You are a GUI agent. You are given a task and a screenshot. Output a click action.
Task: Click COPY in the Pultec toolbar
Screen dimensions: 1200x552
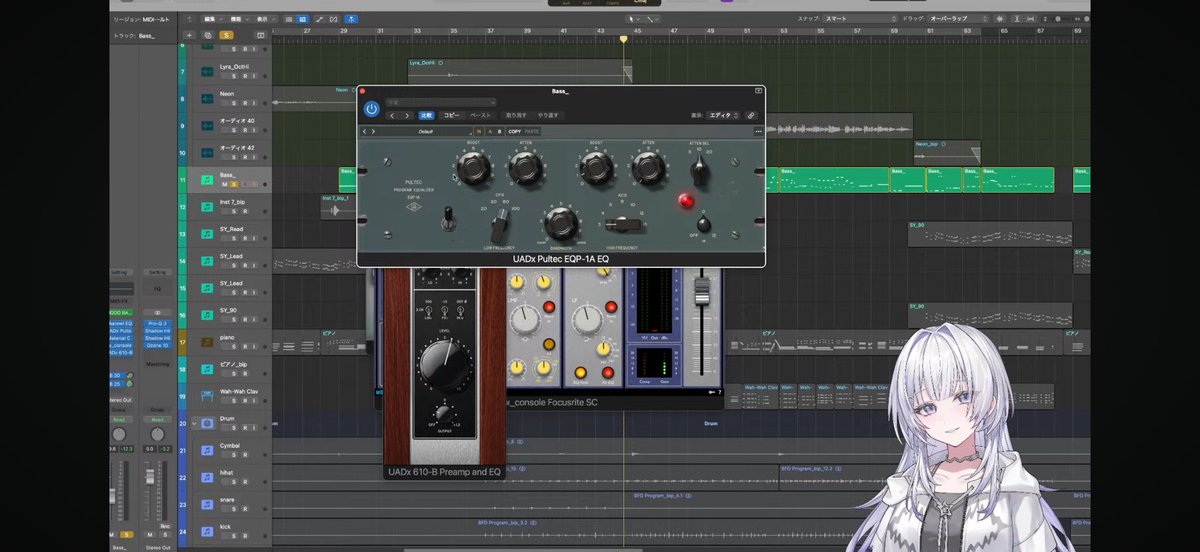click(x=514, y=131)
